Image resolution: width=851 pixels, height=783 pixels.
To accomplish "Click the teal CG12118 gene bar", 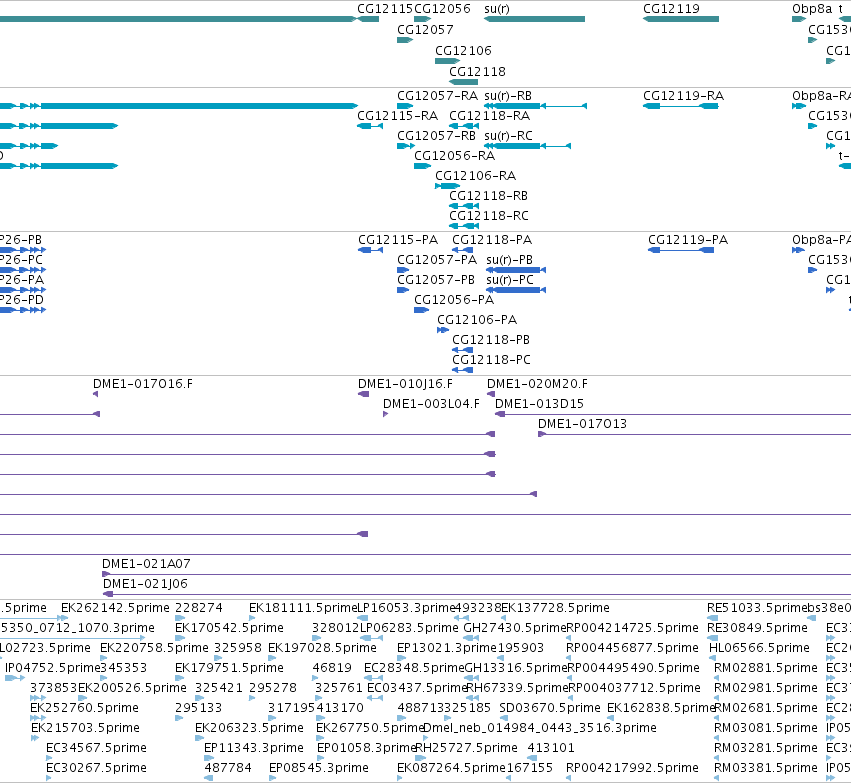I will pyautogui.click(x=464, y=82).
